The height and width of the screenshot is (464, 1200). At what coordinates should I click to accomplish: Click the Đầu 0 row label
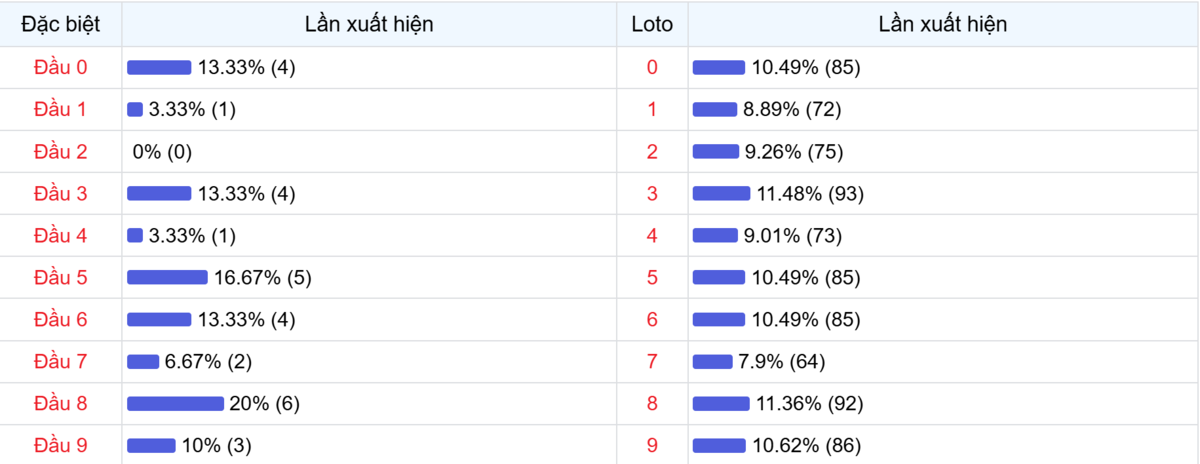(x=61, y=68)
